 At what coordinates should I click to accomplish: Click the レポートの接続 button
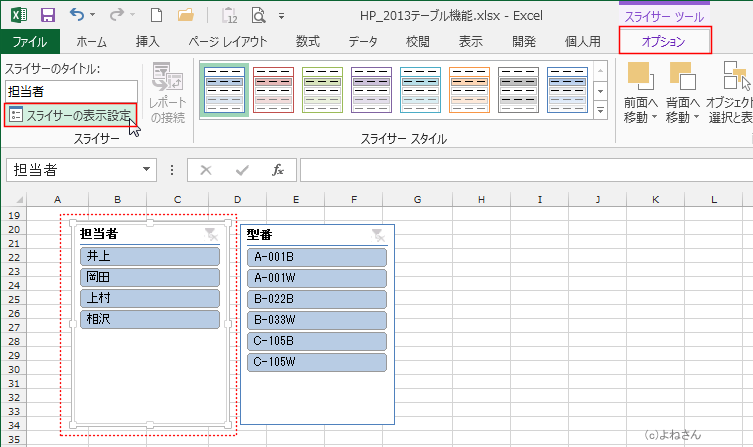[167, 94]
